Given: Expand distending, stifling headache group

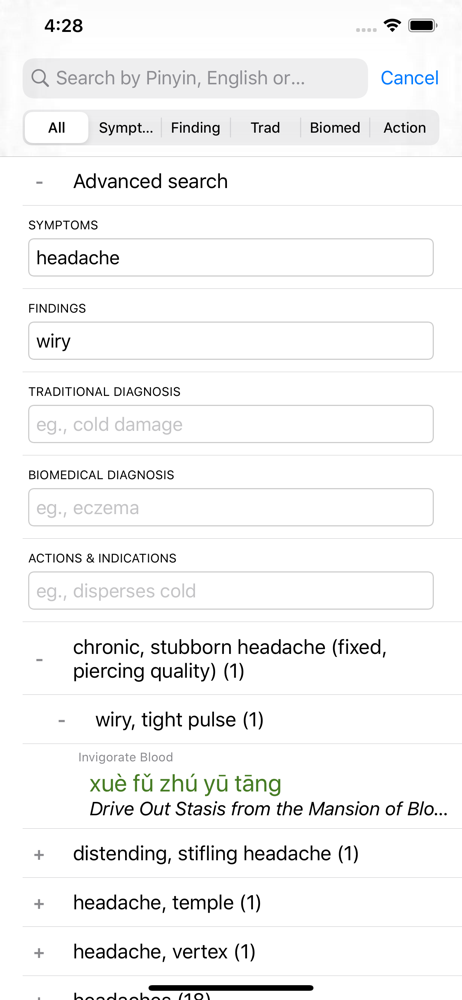Looking at the screenshot, I should click(39, 854).
